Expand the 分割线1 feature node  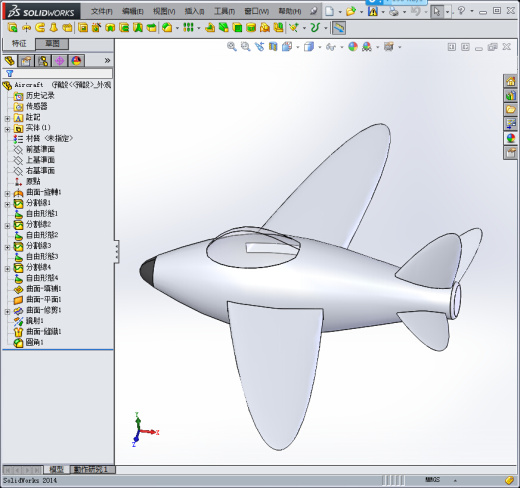pos(7,204)
